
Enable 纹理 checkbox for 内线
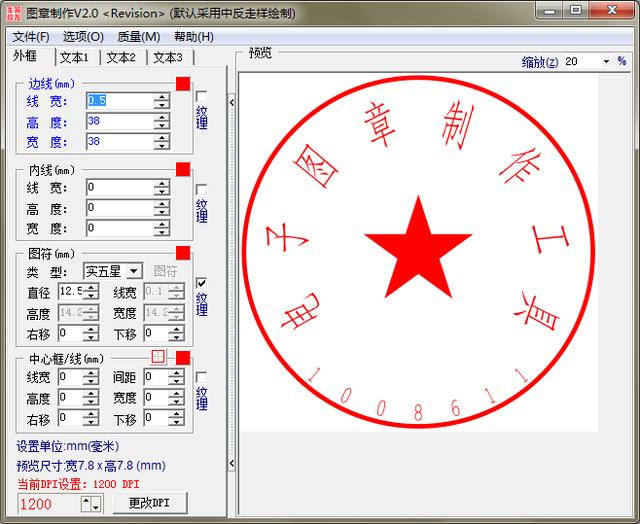[201, 190]
